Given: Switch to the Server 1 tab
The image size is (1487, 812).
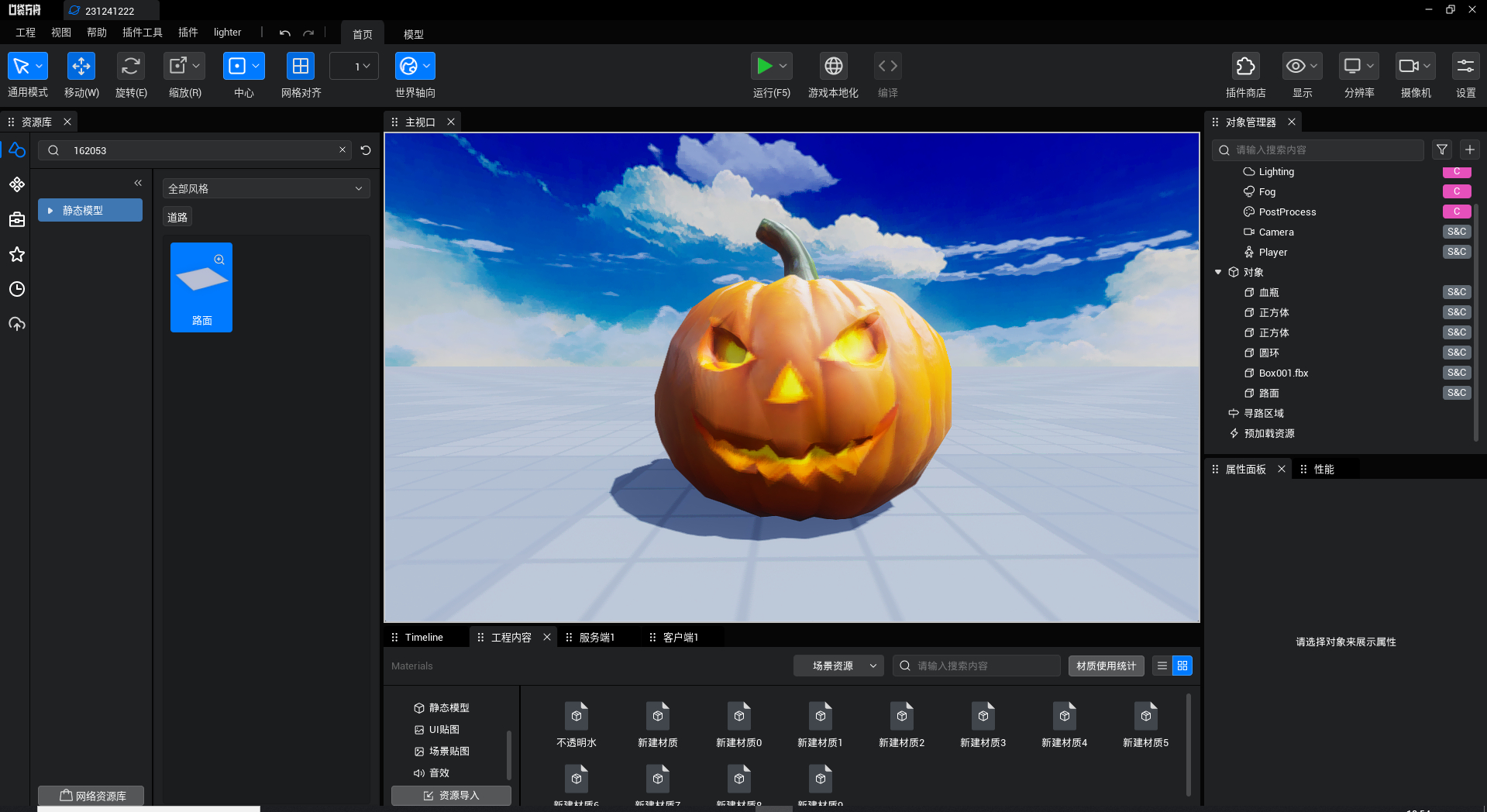Looking at the screenshot, I should pyautogui.click(x=597, y=637).
